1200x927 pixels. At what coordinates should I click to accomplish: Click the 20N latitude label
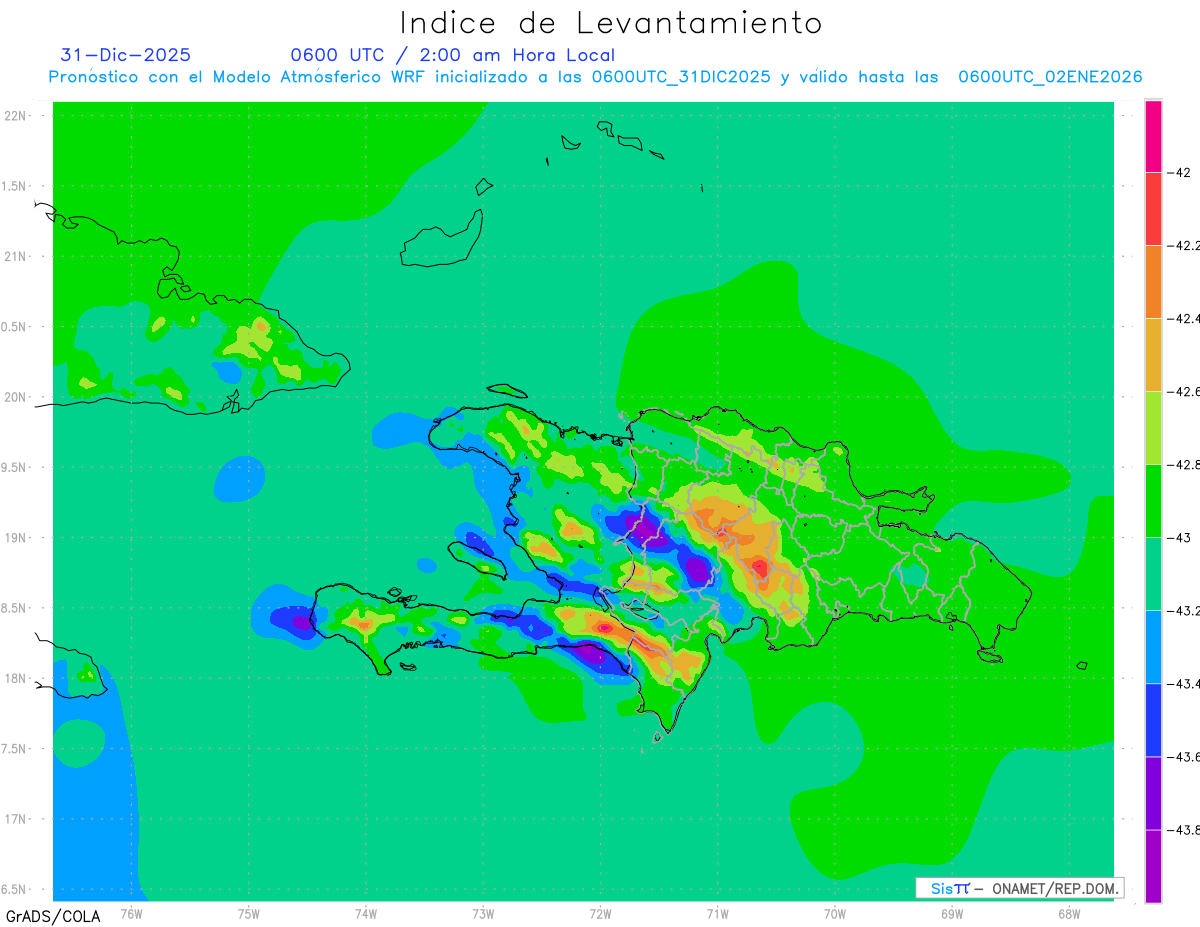click(x=17, y=397)
